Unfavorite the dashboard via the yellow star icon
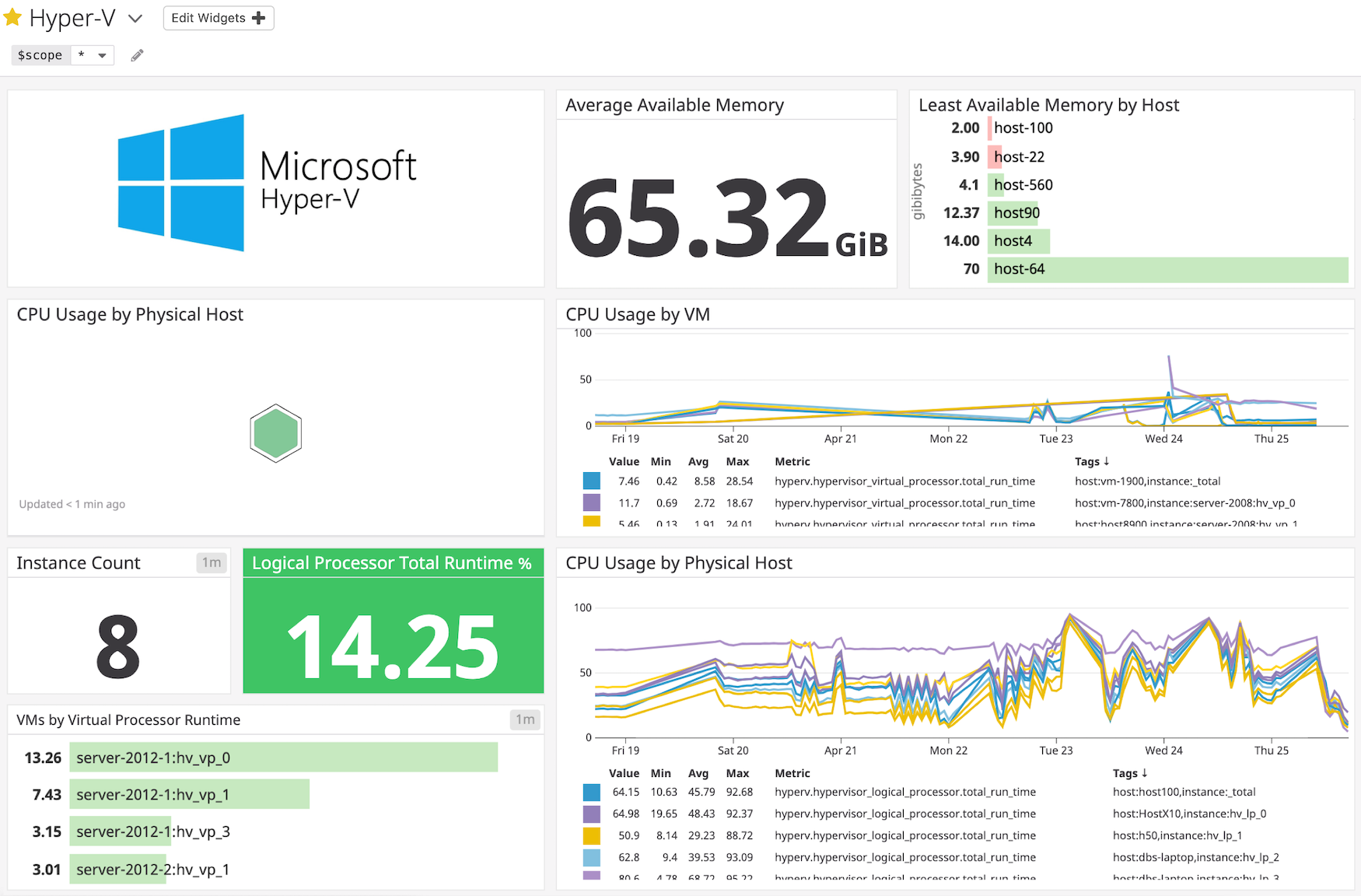Image resolution: width=1361 pixels, height=896 pixels. (12, 17)
